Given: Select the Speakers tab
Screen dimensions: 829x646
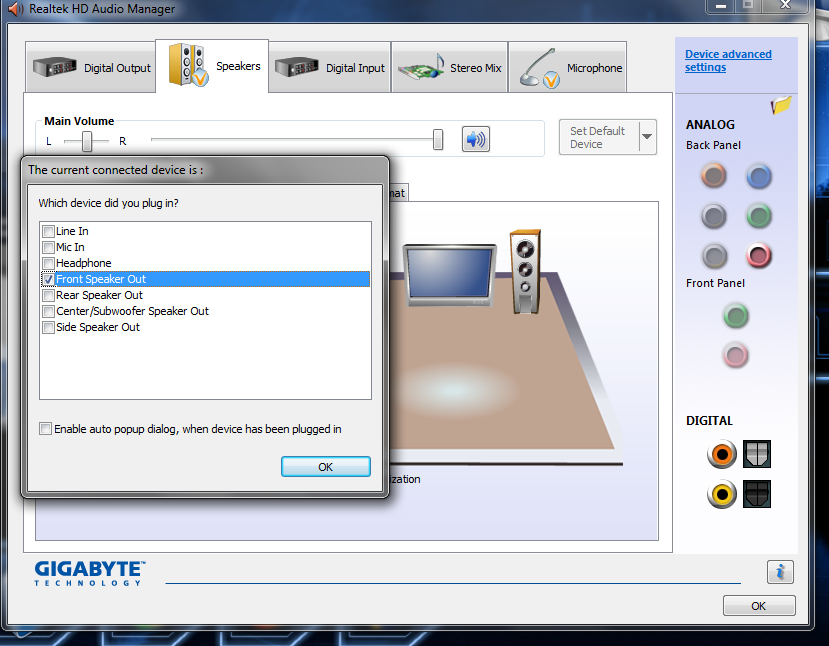Looking at the screenshot, I should pos(212,66).
